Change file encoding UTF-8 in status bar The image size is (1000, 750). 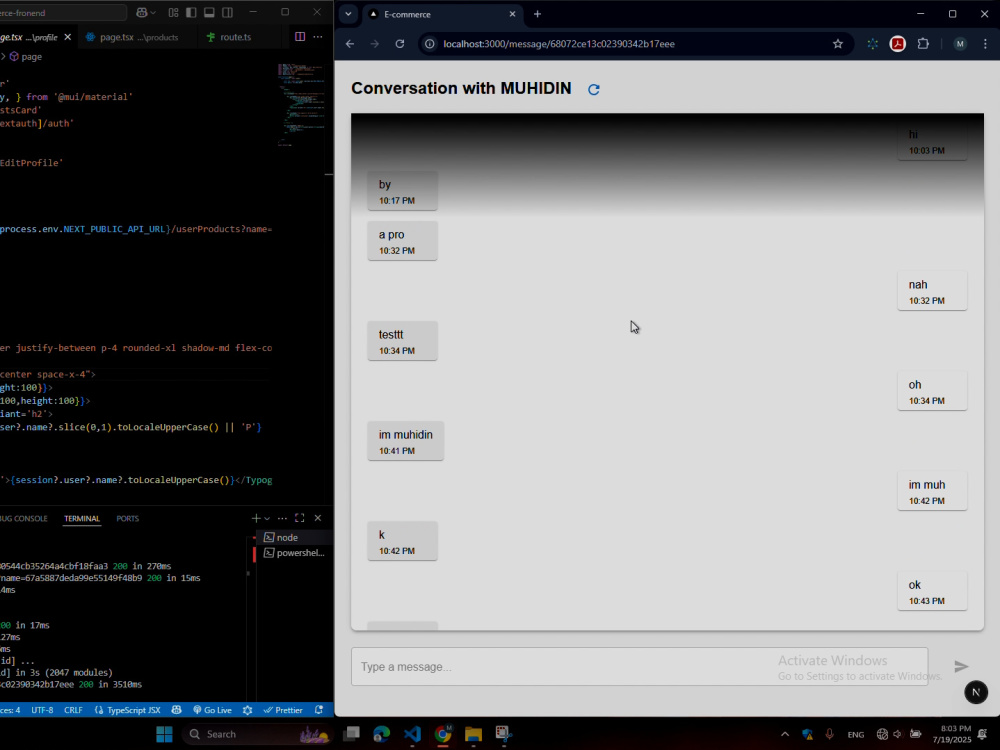pyautogui.click(x=42, y=710)
